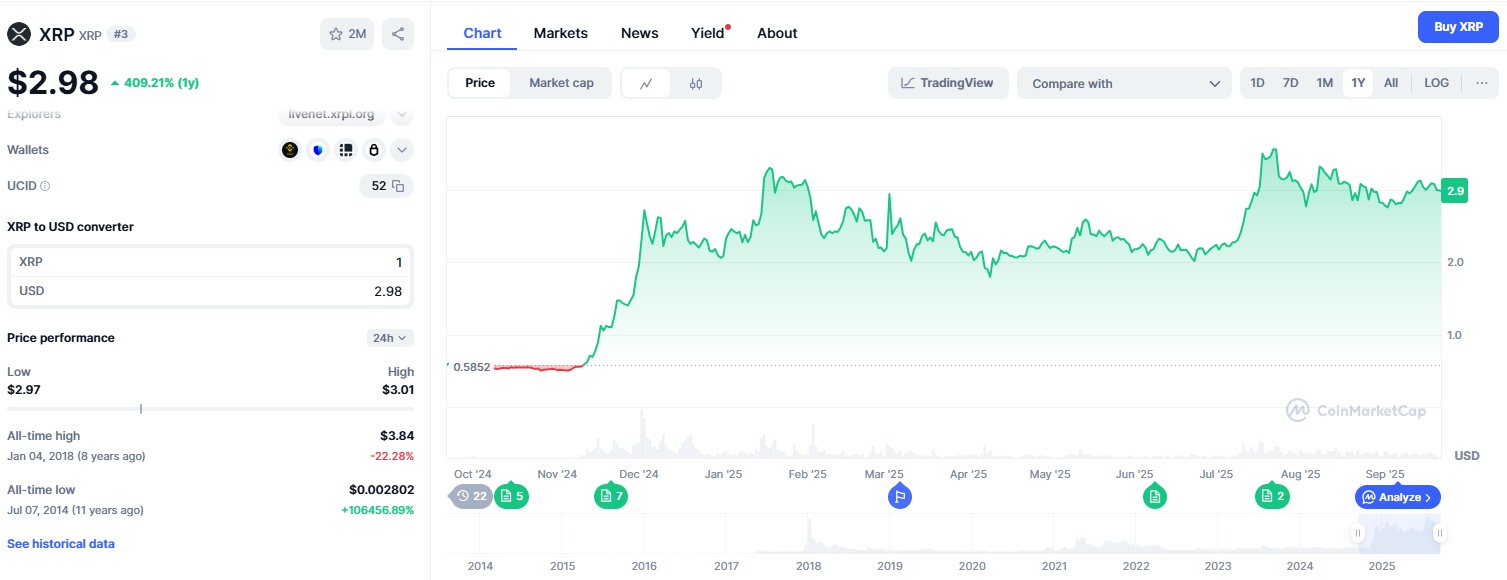The image size is (1507, 580).
Task: Expand the Wallets list chevron
Action: point(402,150)
